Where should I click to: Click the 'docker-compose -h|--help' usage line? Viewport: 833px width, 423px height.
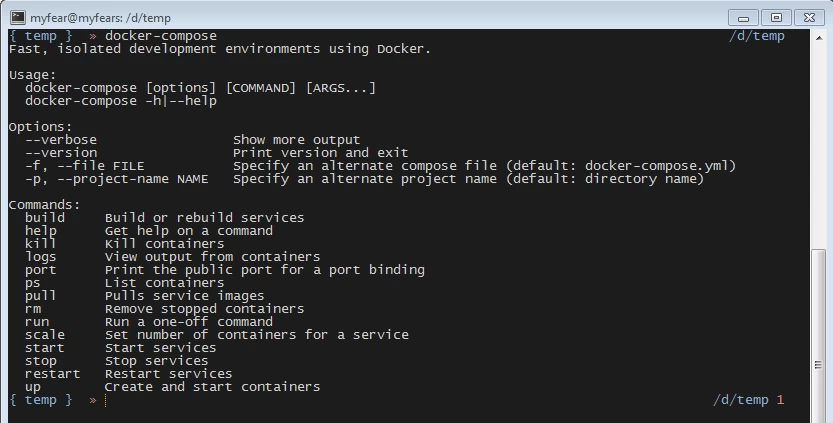pos(121,101)
